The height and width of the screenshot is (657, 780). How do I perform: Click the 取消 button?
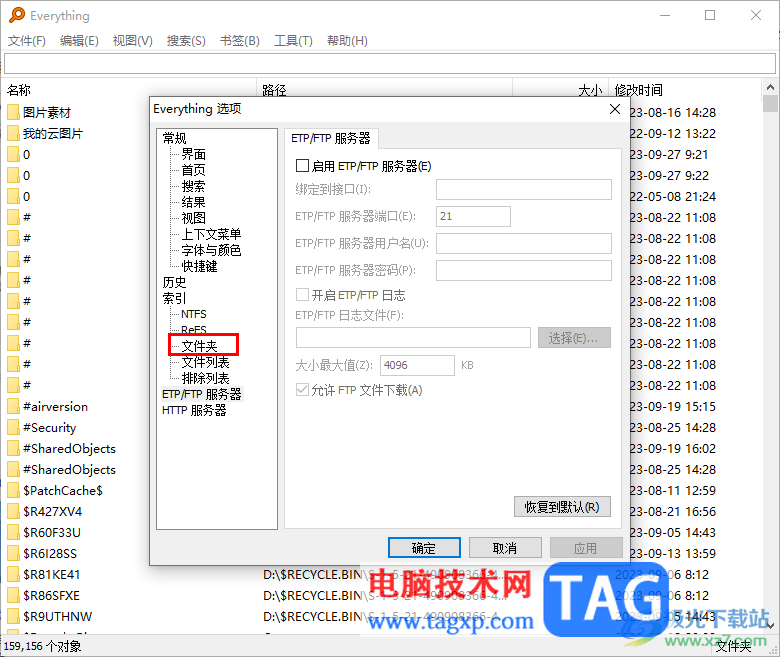pos(505,548)
